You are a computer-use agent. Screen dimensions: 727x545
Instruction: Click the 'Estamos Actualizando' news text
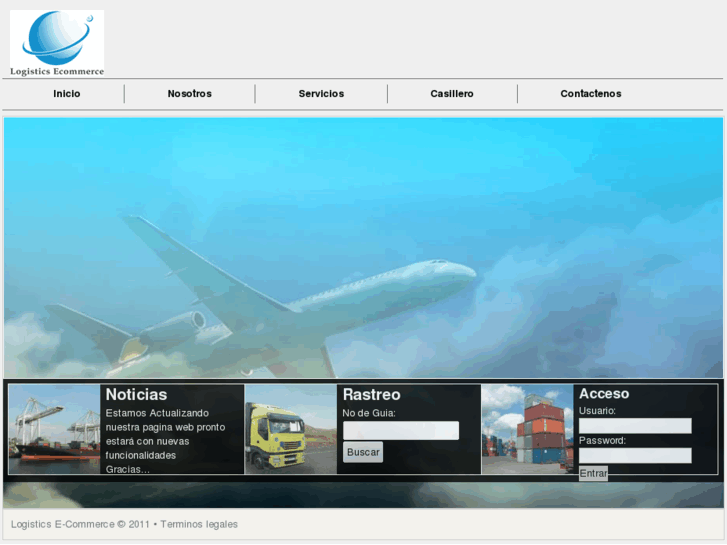(157, 413)
